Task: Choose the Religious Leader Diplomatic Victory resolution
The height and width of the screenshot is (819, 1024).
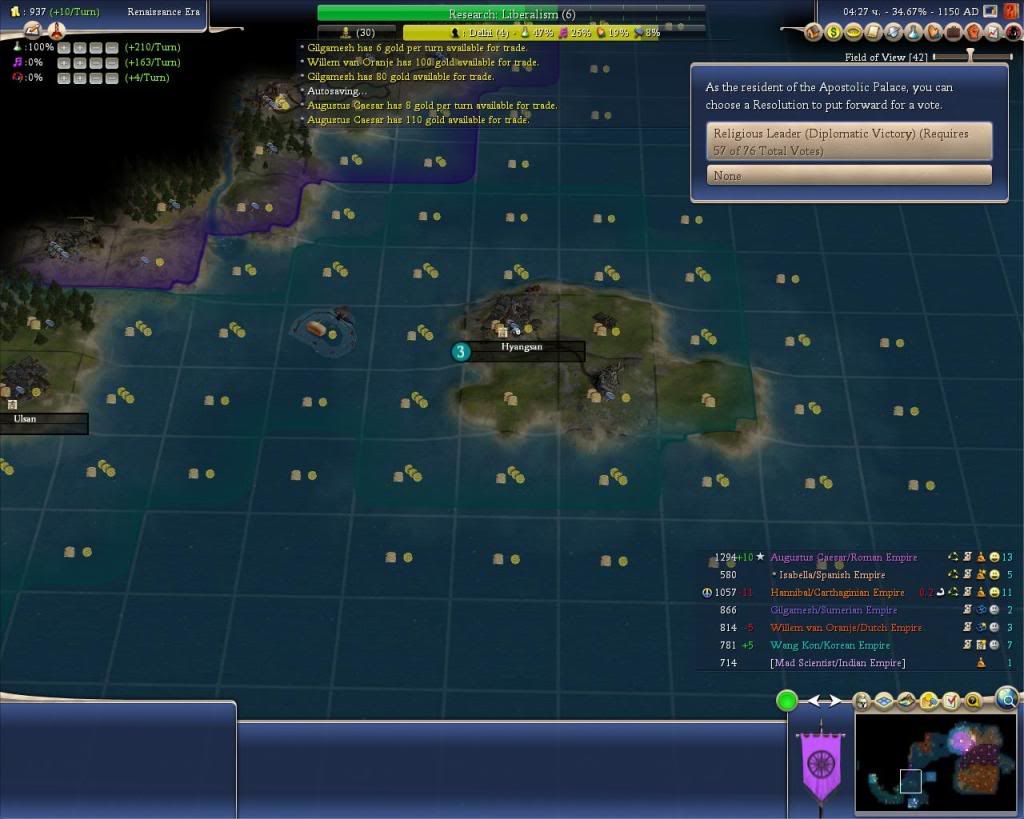Action: click(849, 141)
